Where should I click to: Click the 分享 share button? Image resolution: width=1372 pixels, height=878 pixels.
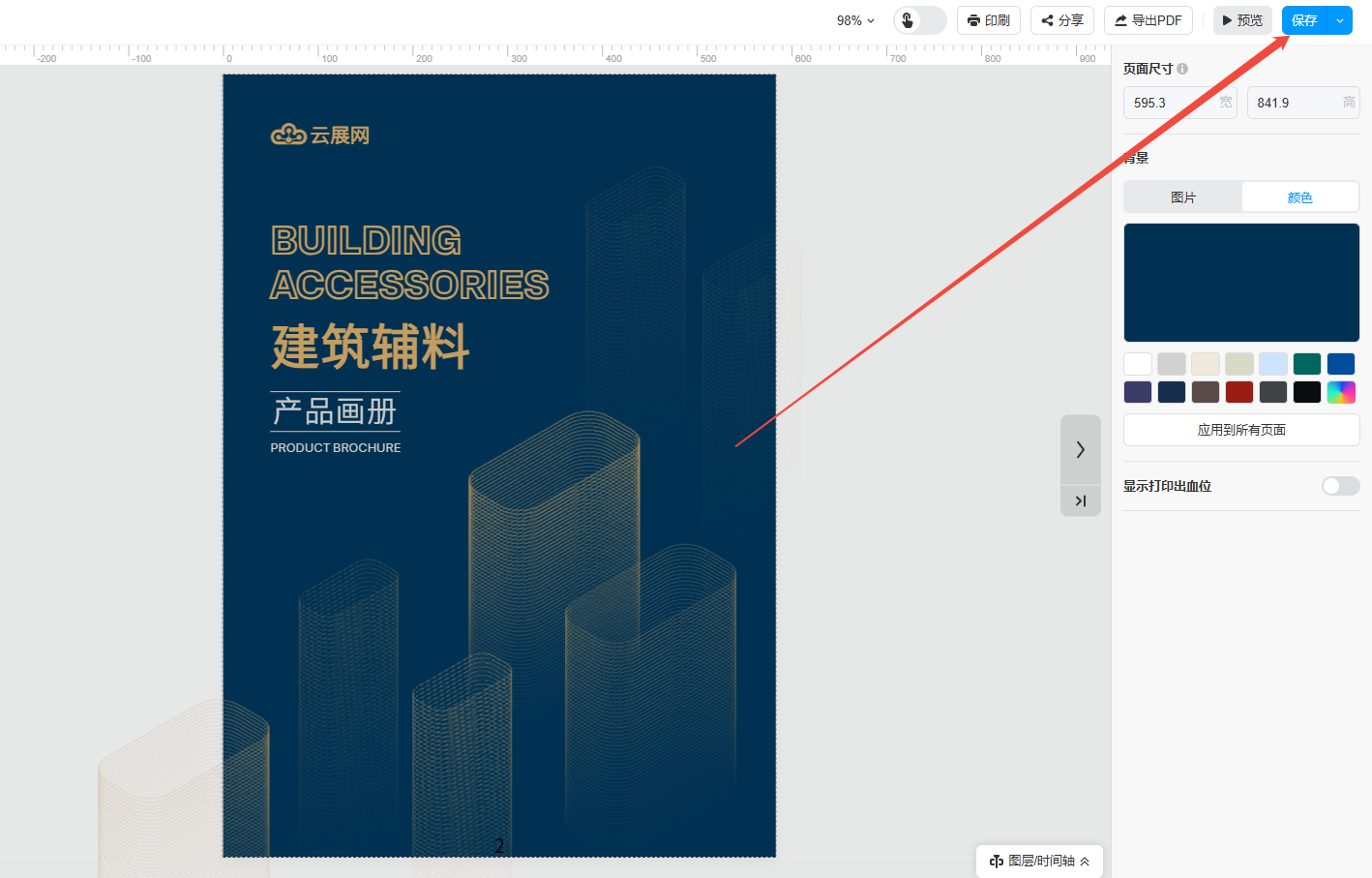1061,20
